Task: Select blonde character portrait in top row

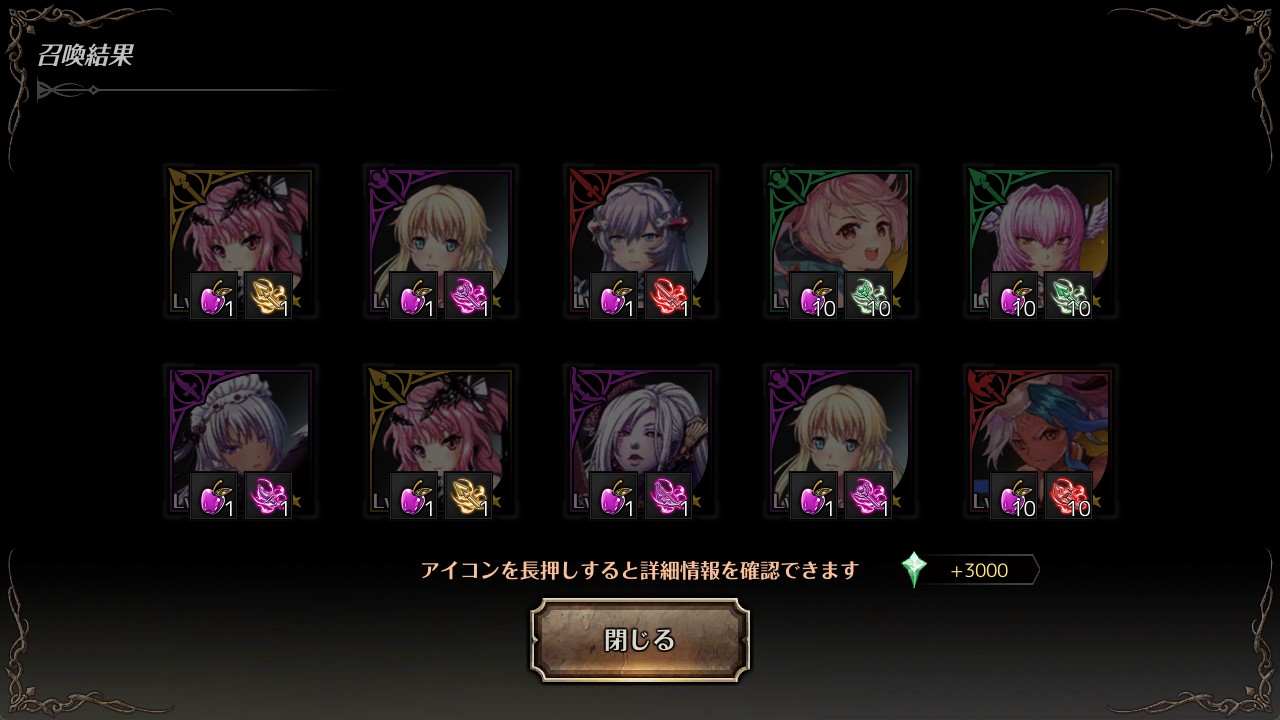Action: click(440, 242)
